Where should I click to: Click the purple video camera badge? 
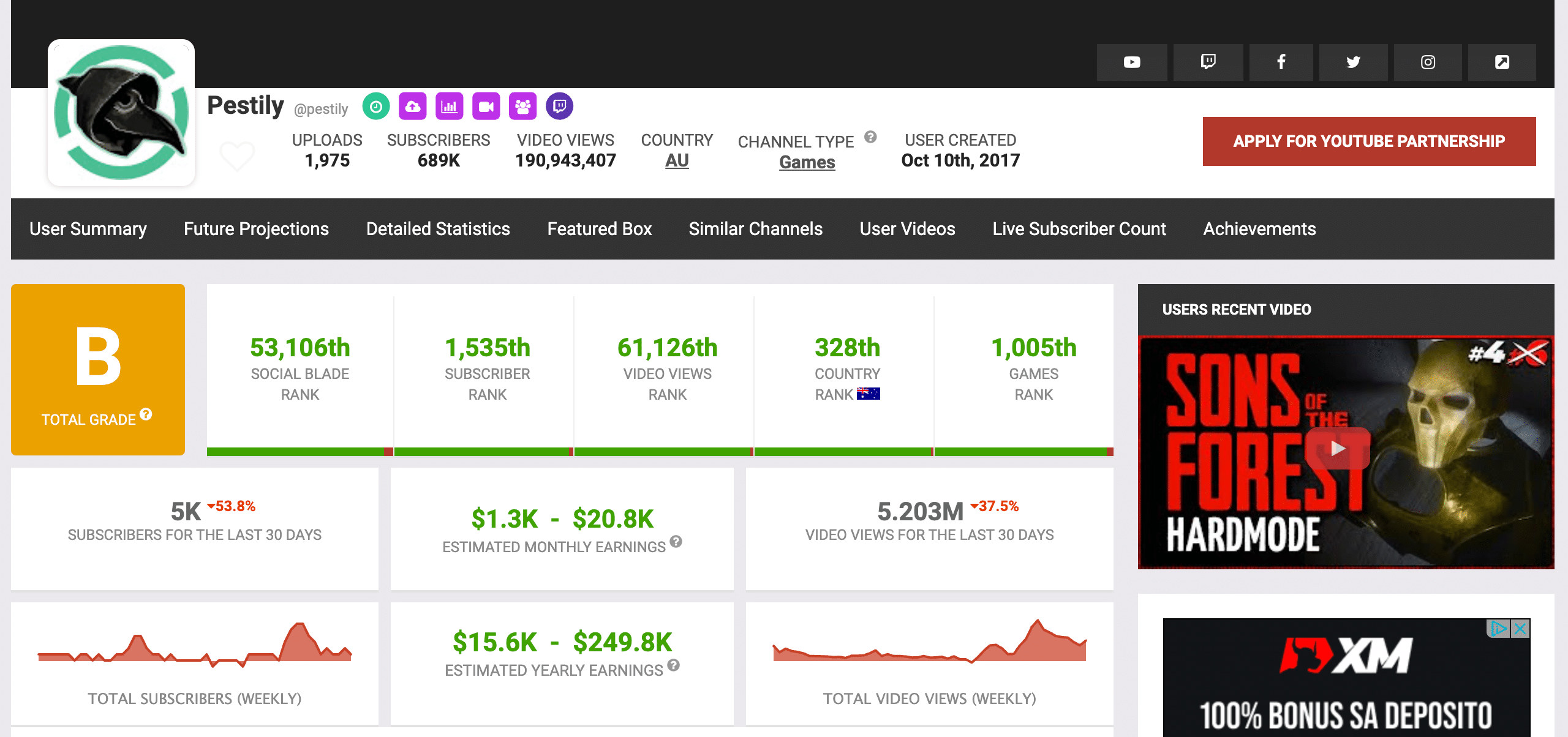click(x=486, y=107)
